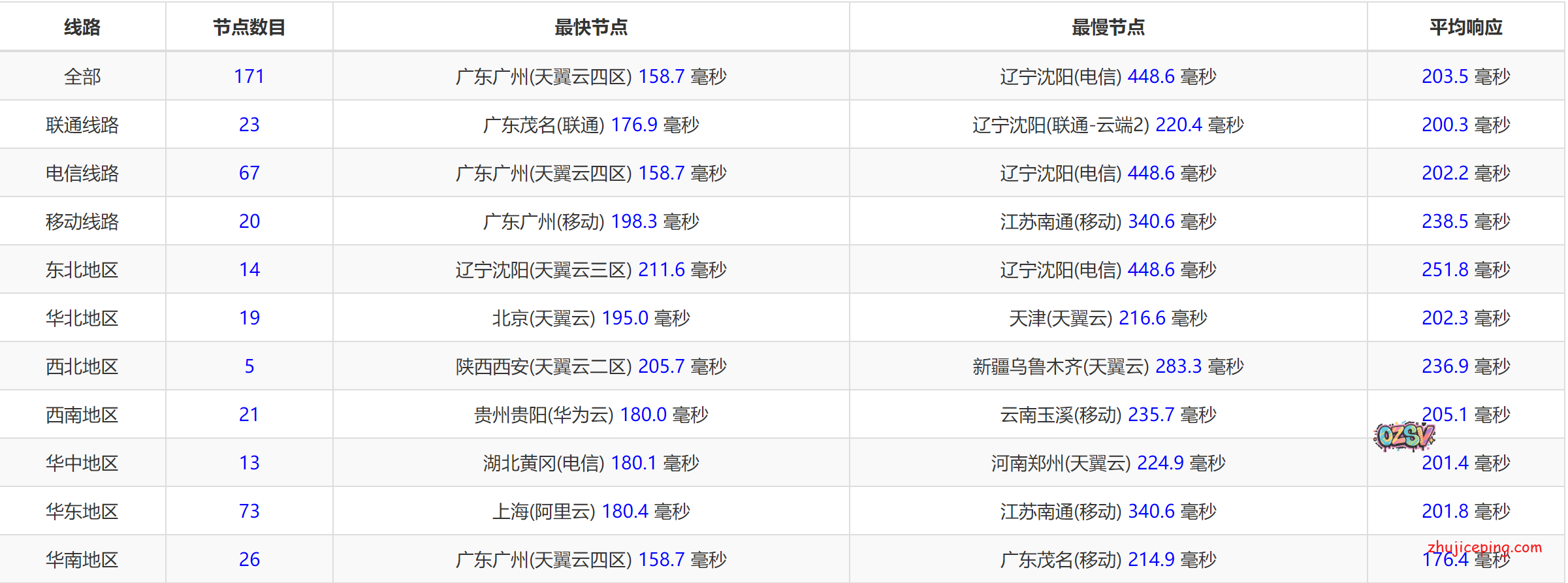Click 广东茂名(移动) 214.9 slowest node
Viewport: 1568px width, 583px height.
point(1108,559)
